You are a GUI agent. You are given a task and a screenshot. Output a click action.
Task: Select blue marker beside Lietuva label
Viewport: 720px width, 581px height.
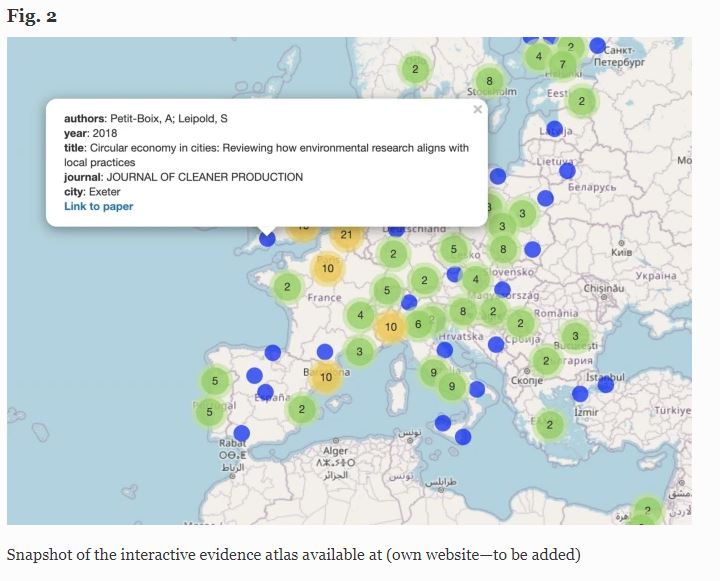click(567, 171)
